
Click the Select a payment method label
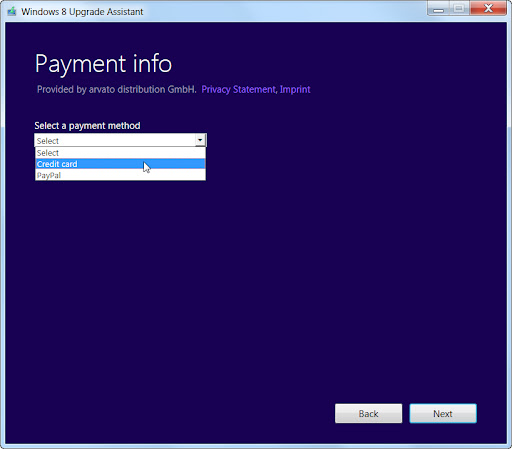click(87, 126)
